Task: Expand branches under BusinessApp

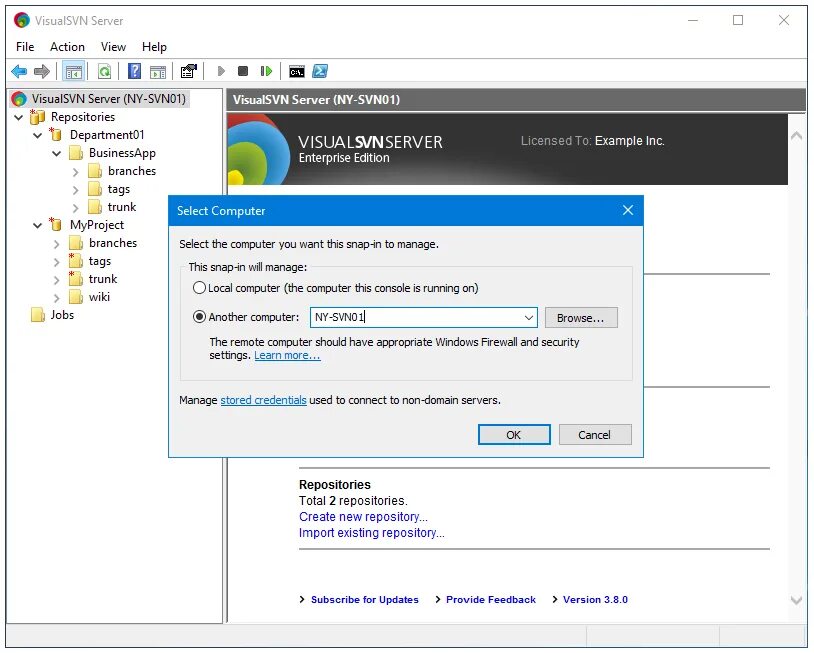Action: tap(76, 172)
